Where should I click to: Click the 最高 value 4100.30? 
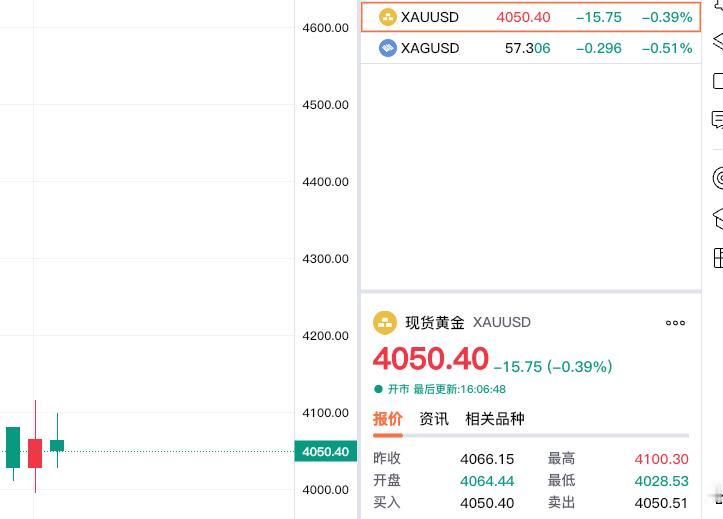[661, 459]
